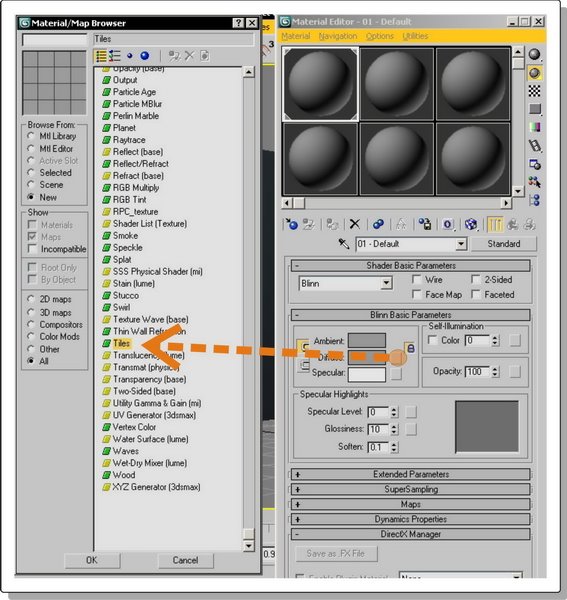Expand Dynamics Properties rollout
The image size is (567, 600).
[x=411, y=519]
